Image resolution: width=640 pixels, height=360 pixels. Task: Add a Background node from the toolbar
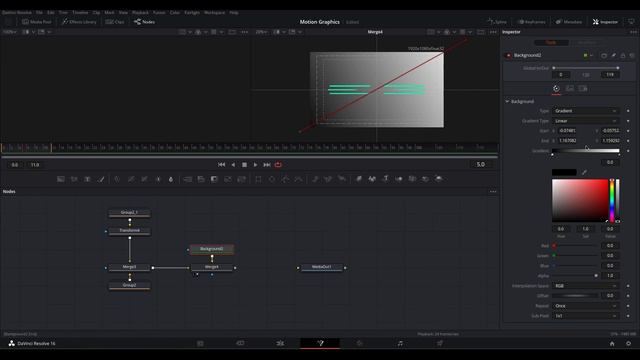[x=61, y=179]
